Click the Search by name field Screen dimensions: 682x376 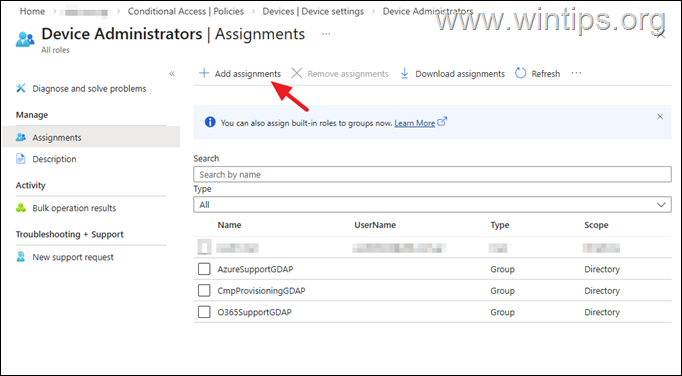point(432,175)
